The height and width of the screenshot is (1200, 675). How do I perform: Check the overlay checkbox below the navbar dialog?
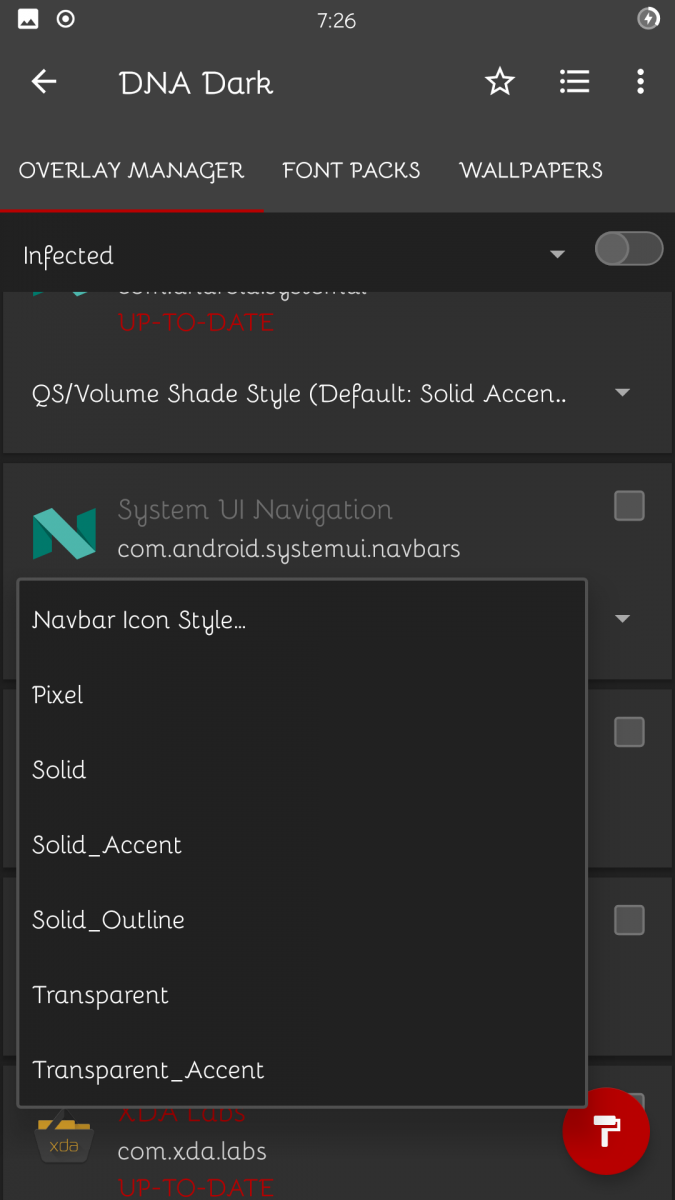pos(629,732)
